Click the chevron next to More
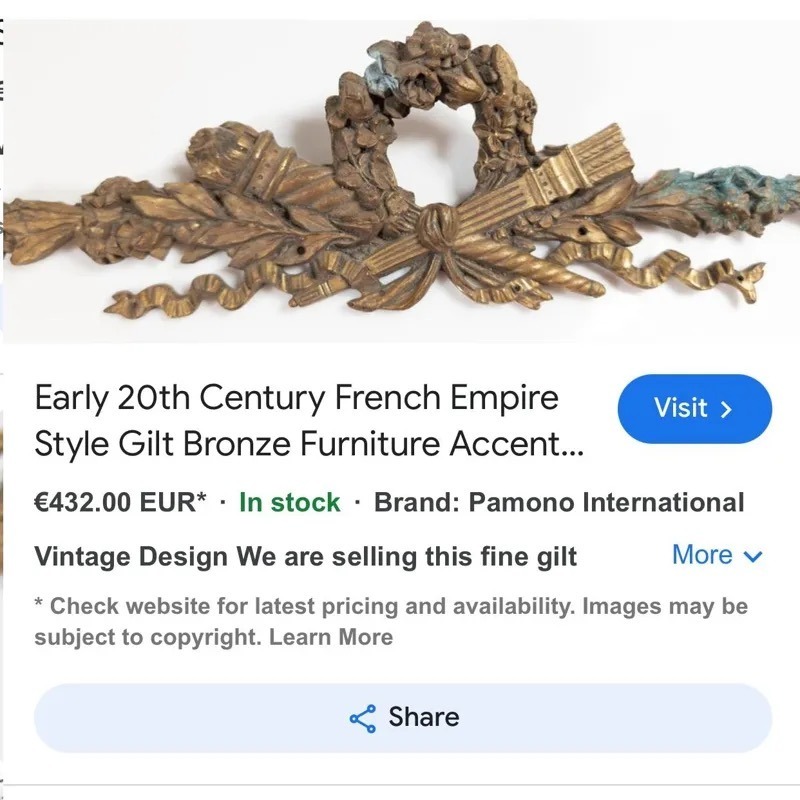Screen dimensions: 800x800 754,557
